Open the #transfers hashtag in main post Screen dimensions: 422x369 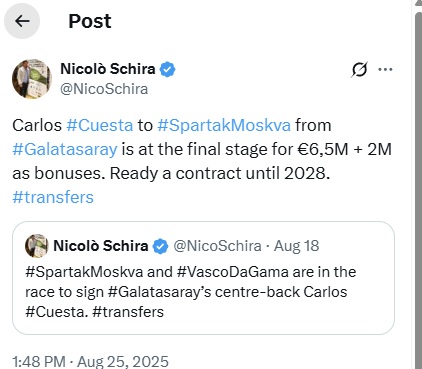[x=53, y=197]
